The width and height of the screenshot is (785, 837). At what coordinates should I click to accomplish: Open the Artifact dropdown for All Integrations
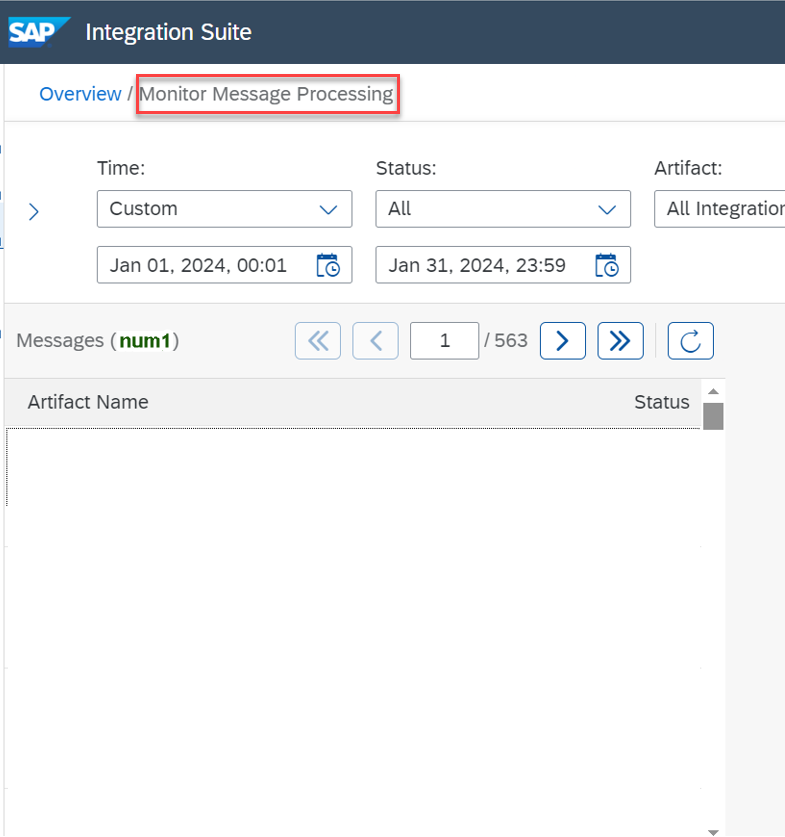(720, 209)
